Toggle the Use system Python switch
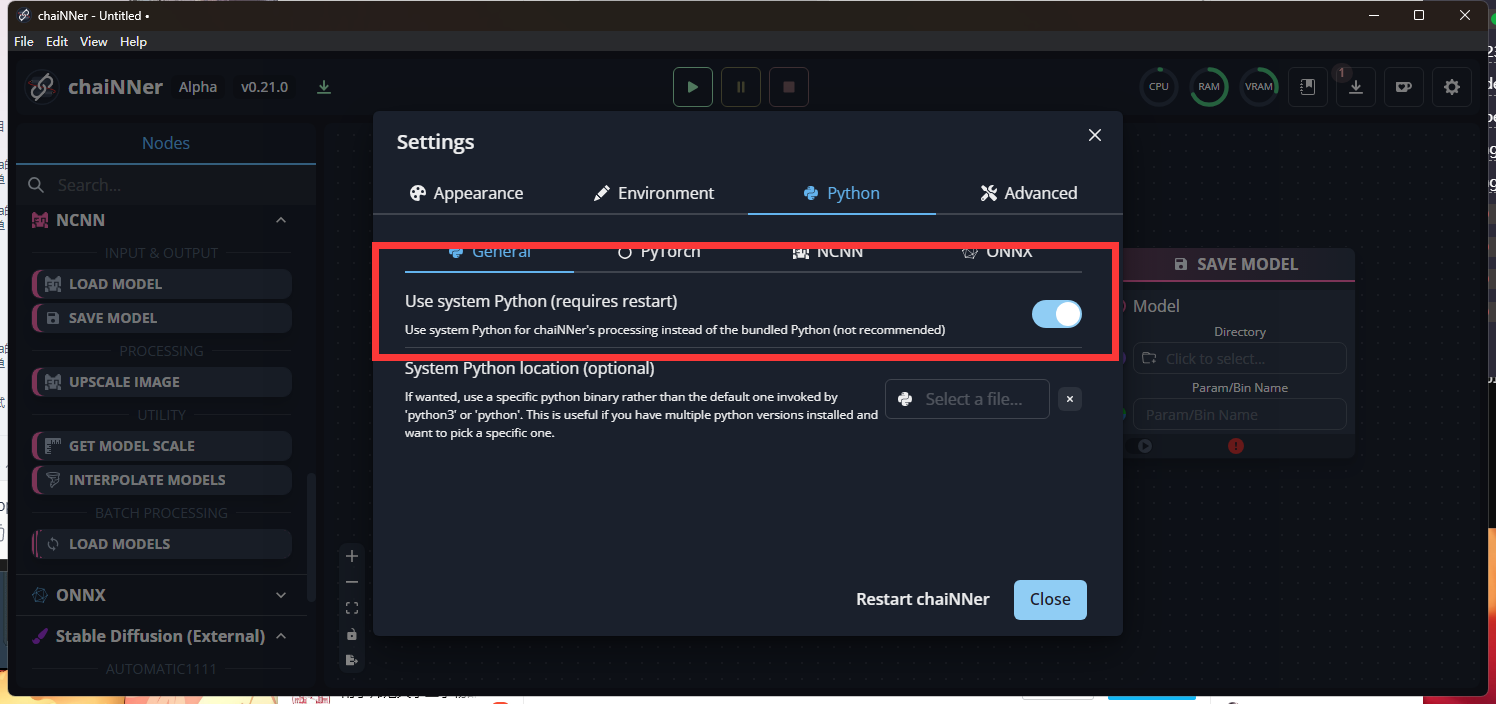Image resolution: width=1496 pixels, height=704 pixels. click(1057, 314)
